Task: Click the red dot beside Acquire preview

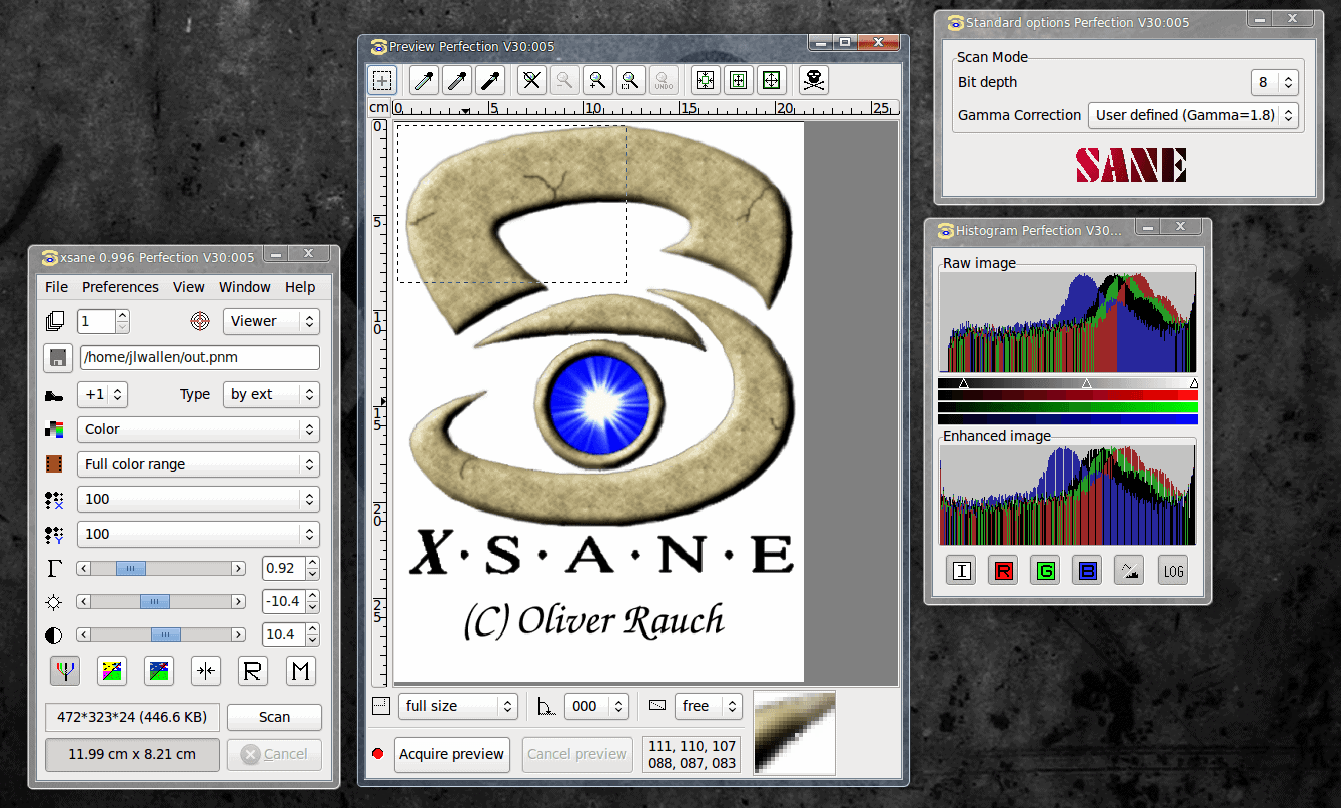Action: click(378, 754)
